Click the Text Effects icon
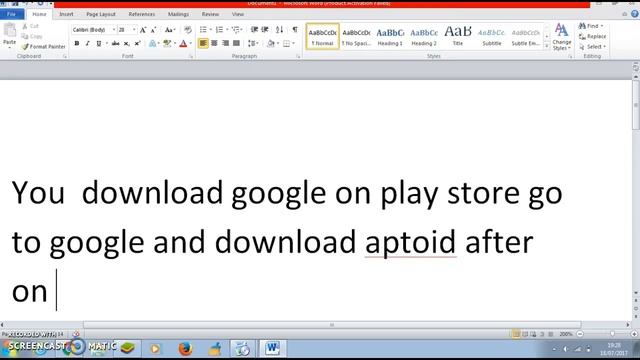 [153, 43]
